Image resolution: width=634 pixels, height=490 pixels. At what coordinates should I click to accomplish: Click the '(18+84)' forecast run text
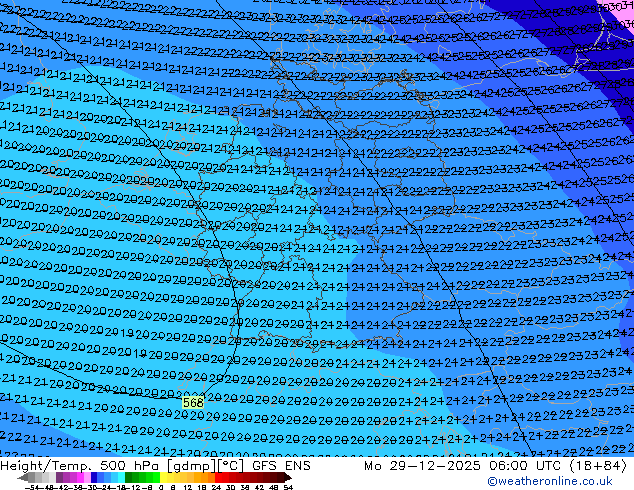click(598, 466)
